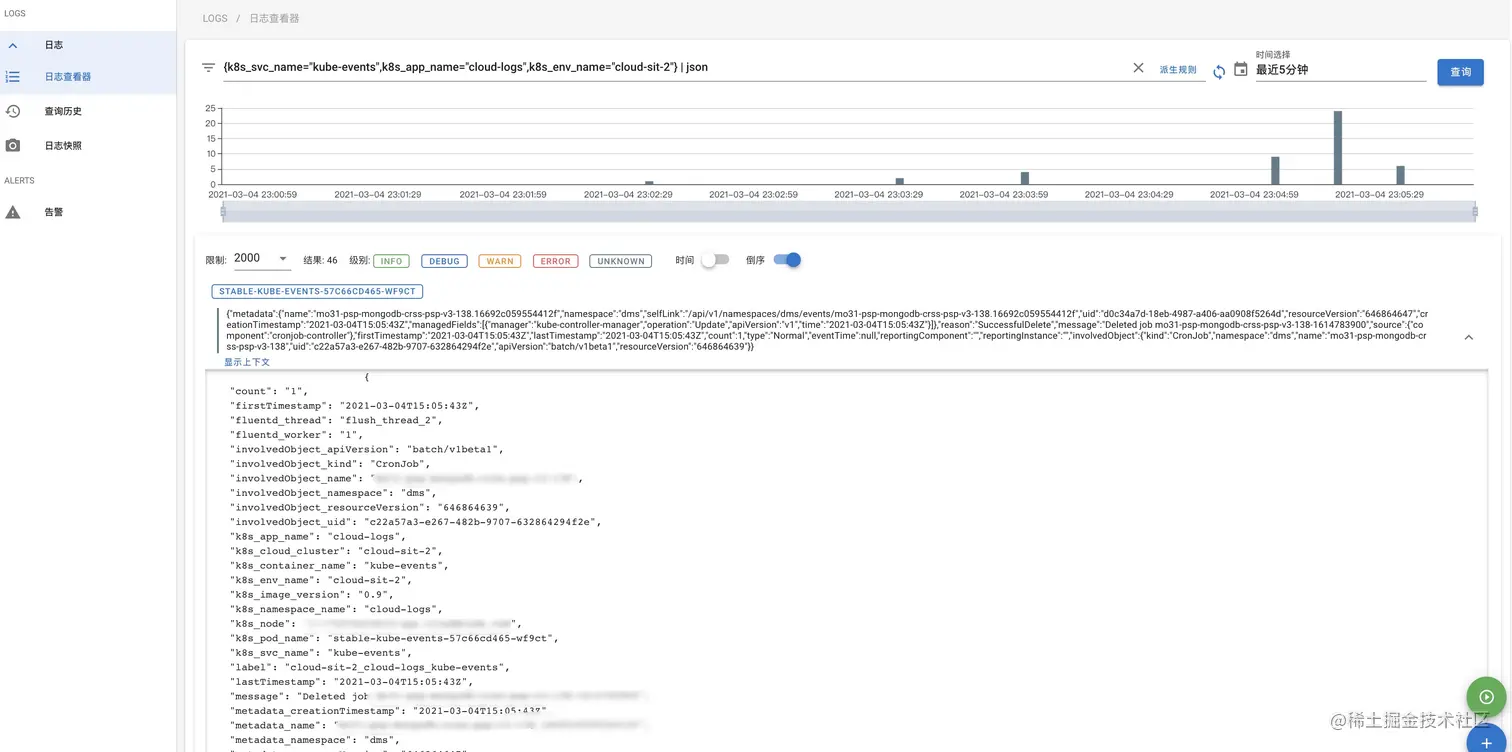1512x752 pixels.
Task: Click 派生规则 link
Action: pyautogui.click(x=1178, y=70)
